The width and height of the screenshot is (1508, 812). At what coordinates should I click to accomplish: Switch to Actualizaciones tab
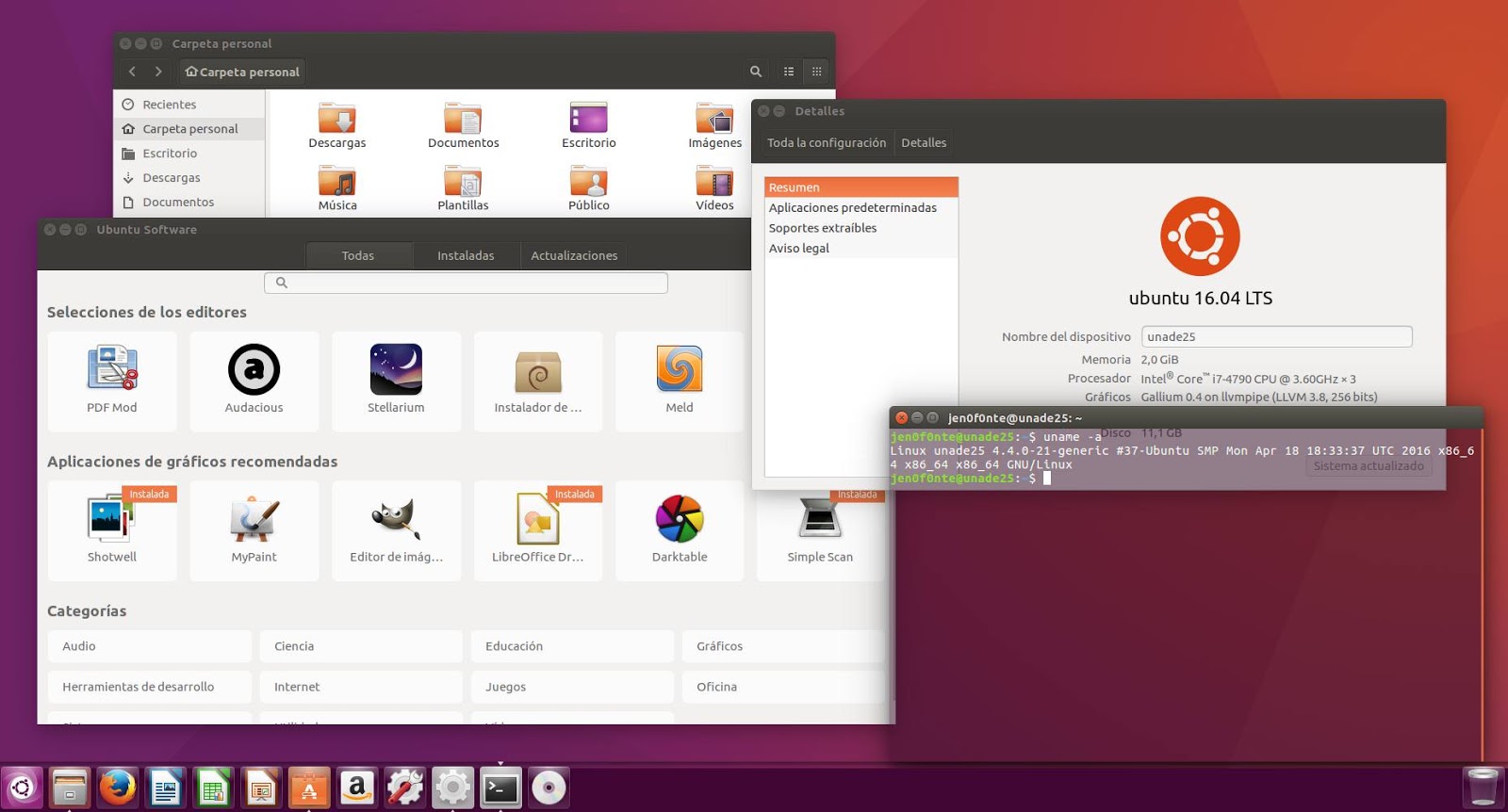[574, 255]
